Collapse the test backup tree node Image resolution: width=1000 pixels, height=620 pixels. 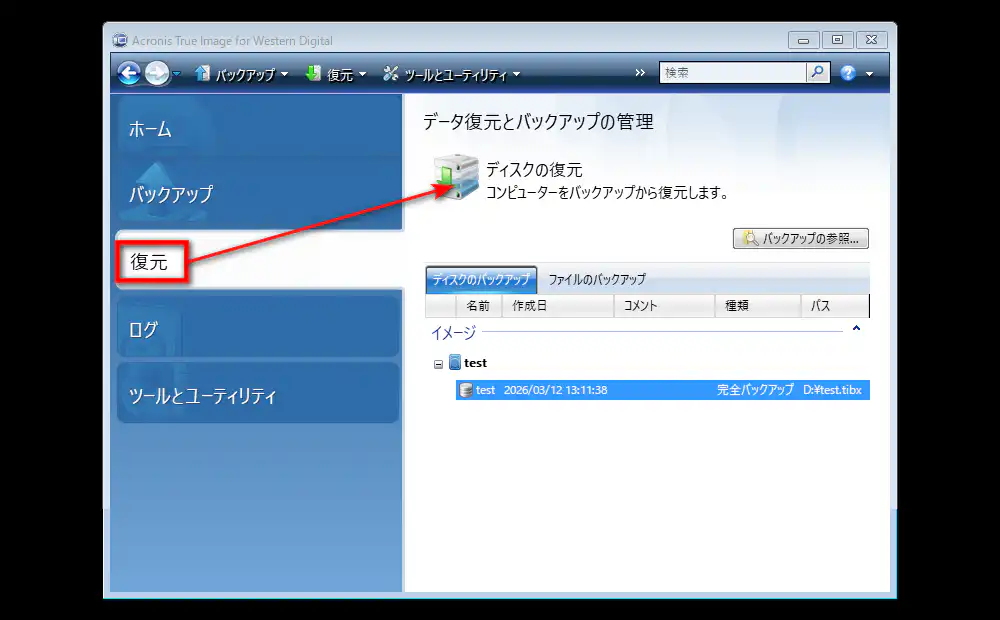[438, 364]
